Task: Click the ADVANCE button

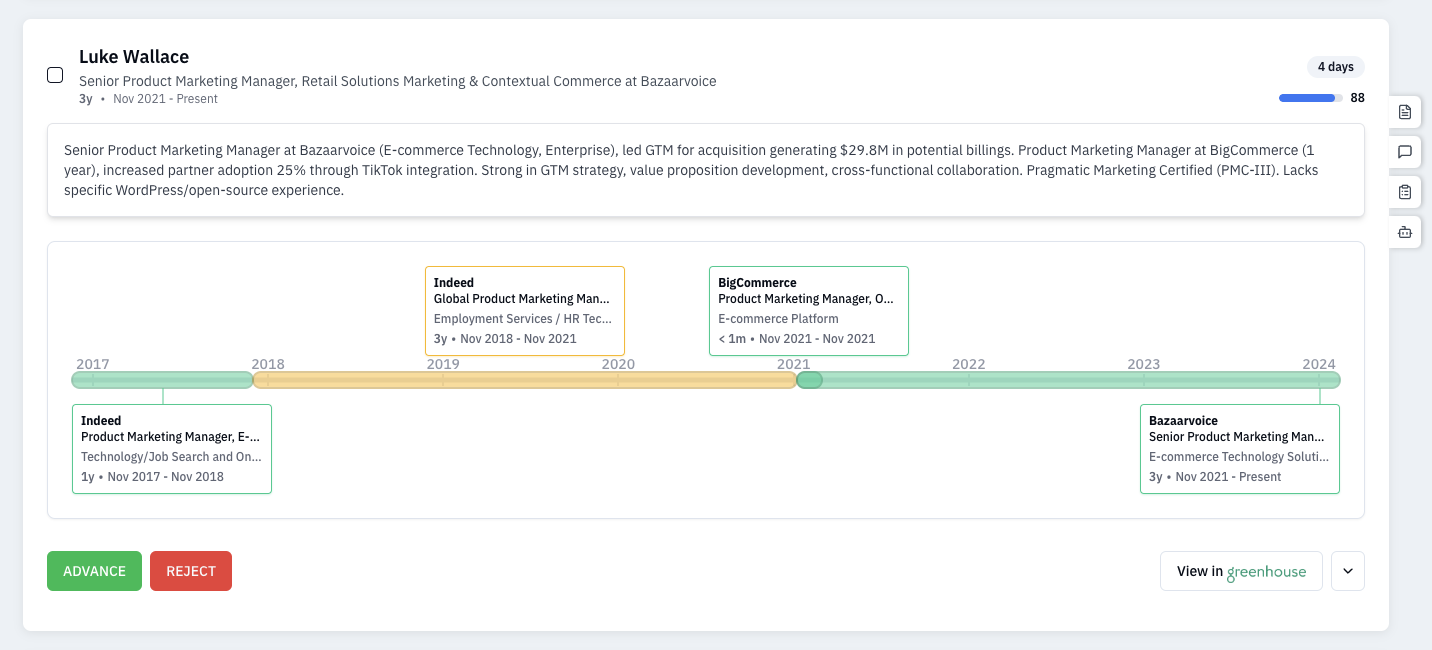Action: pos(94,571)
